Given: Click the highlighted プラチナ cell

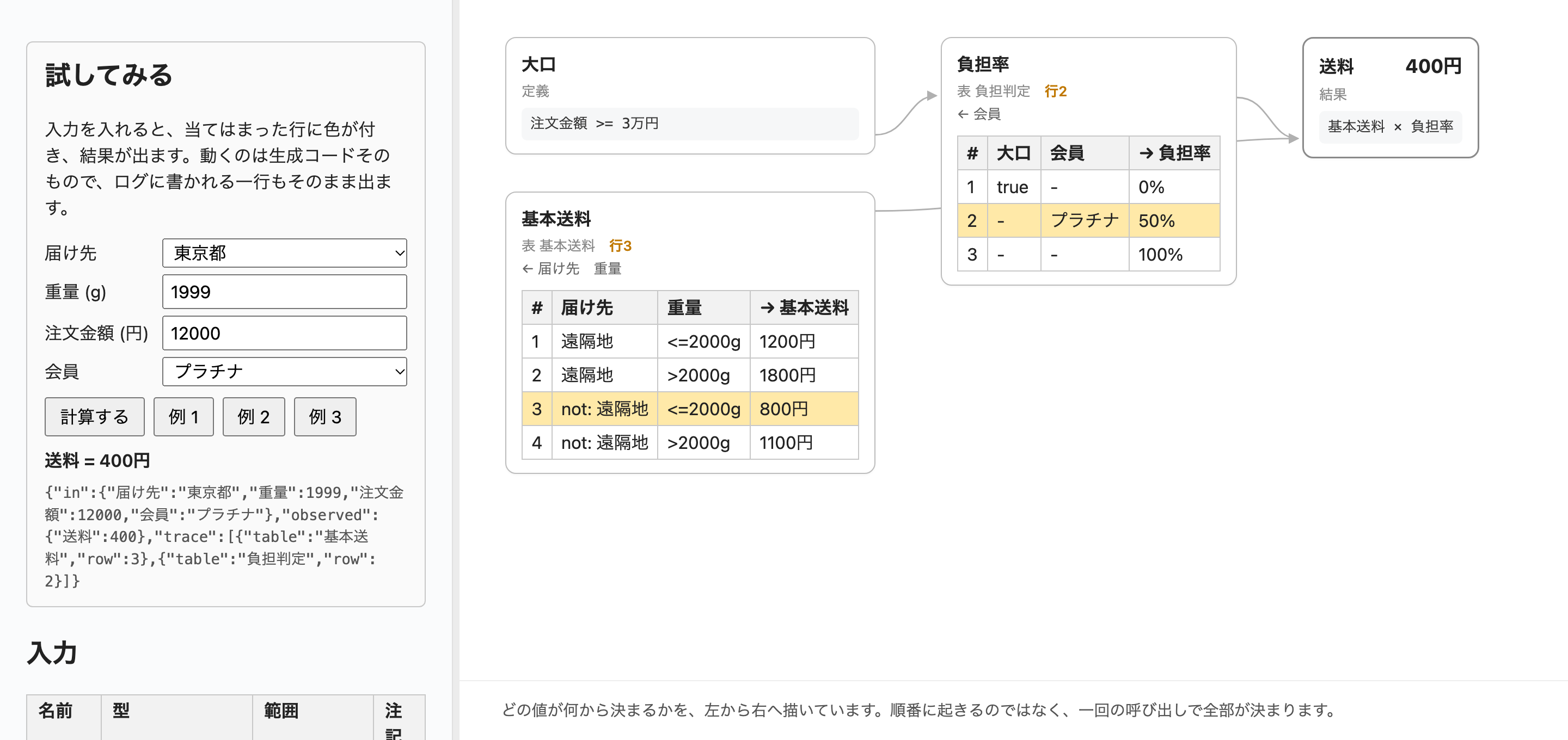Looking at the screenshot, I should point(1085,220).
